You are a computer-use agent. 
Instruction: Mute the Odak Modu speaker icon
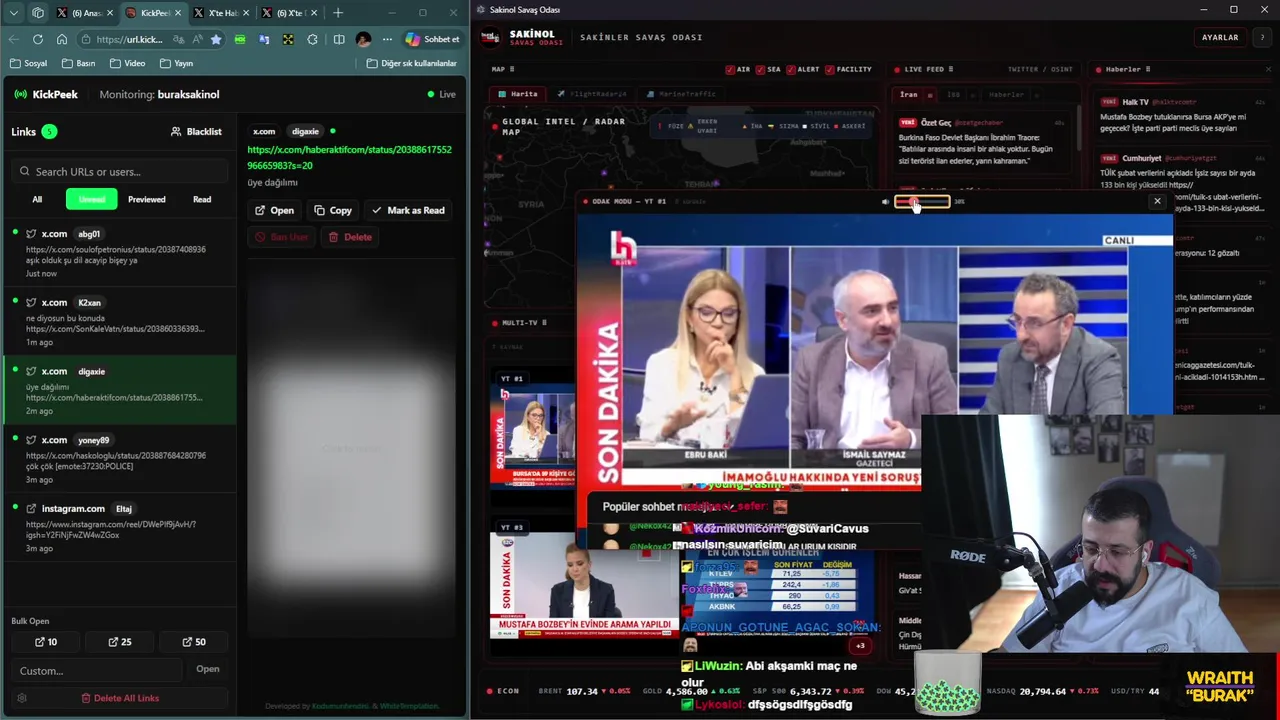885,201
